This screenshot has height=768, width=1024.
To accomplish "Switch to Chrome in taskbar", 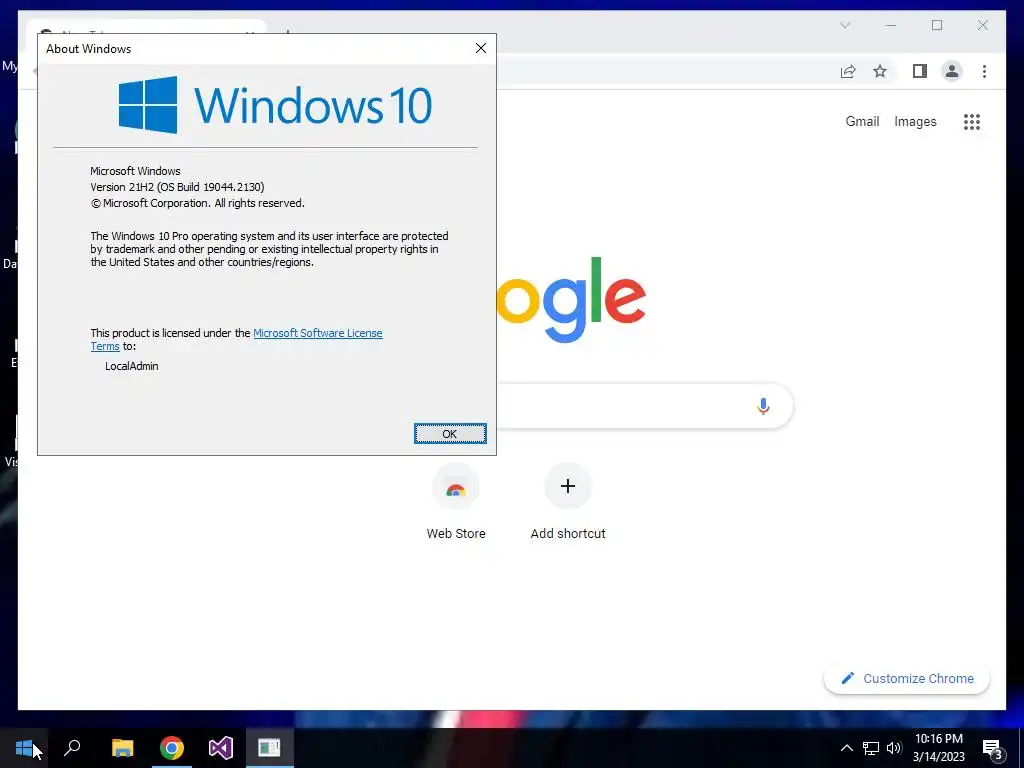I will click(172, 748).
